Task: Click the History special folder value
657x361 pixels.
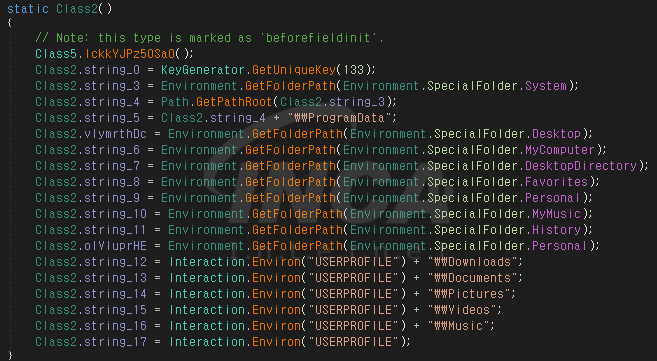Action: coord(556,229)
